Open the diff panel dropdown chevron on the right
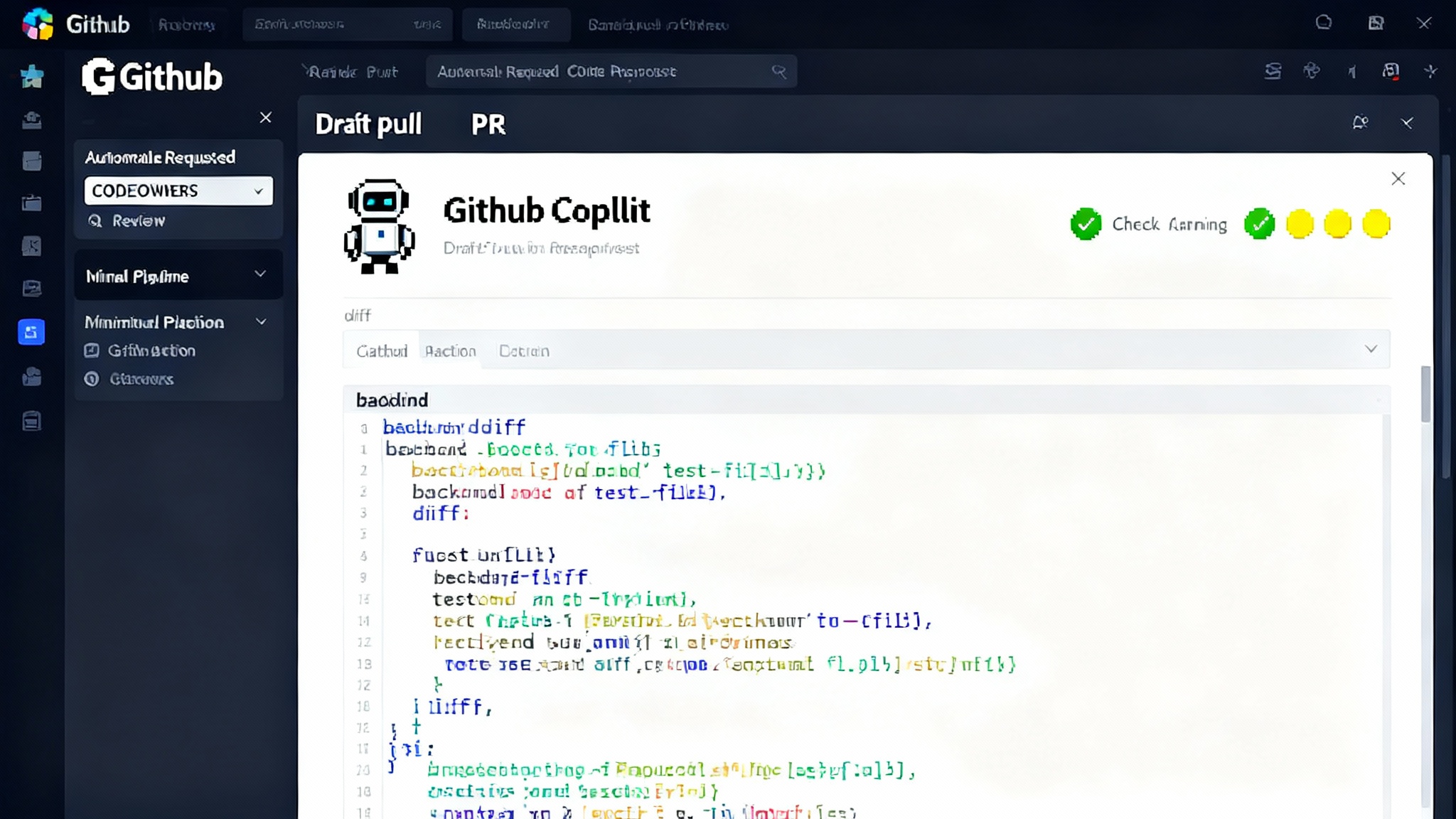This screenshot has width=1456, height=819. [1372, 349]
